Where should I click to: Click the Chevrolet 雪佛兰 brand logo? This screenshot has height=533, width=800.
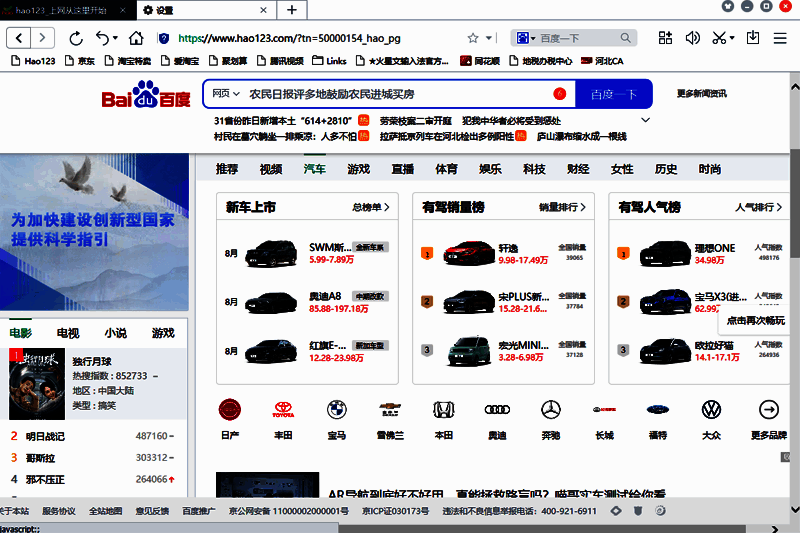(x=390, y=410)
